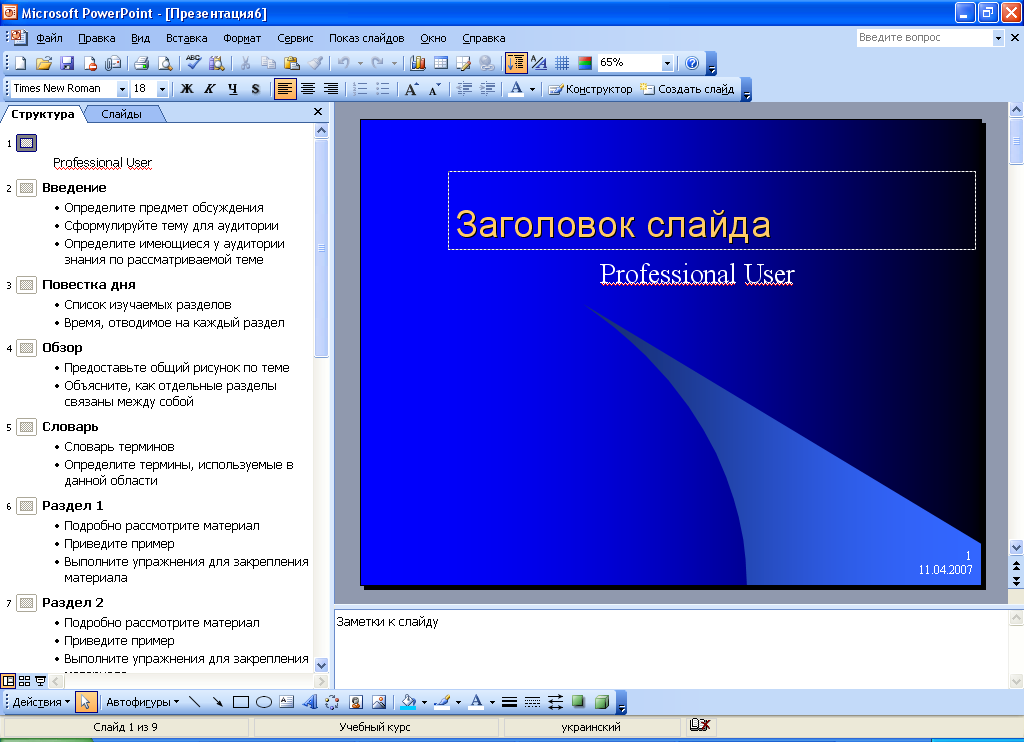Open the zoom 65% dropdown
This screenshot has height=742, width=1024.
(667, 63)
